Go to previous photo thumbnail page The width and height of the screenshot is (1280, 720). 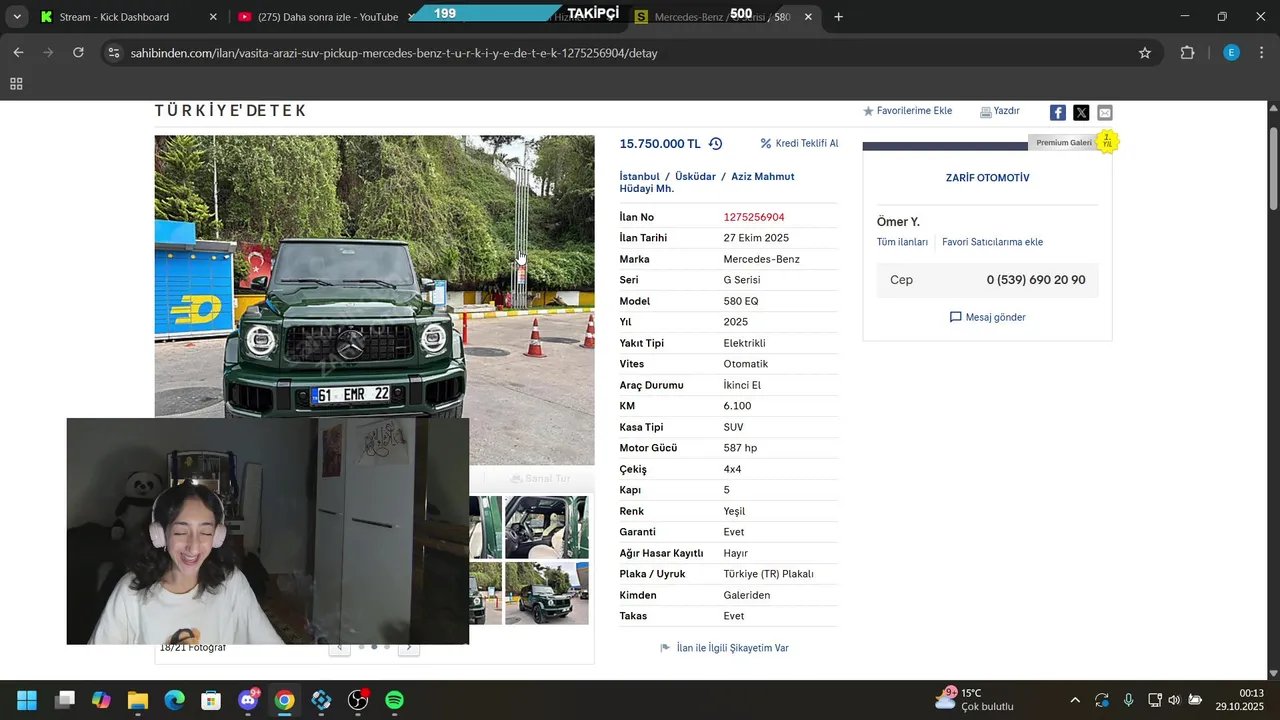(x=340, y=647)
